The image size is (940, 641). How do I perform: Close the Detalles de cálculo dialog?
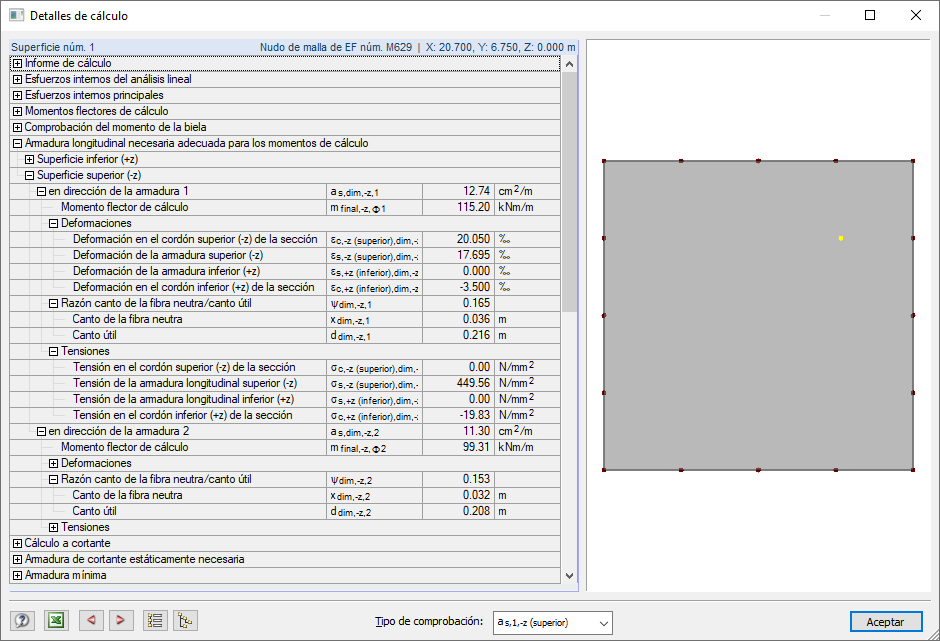915,16
